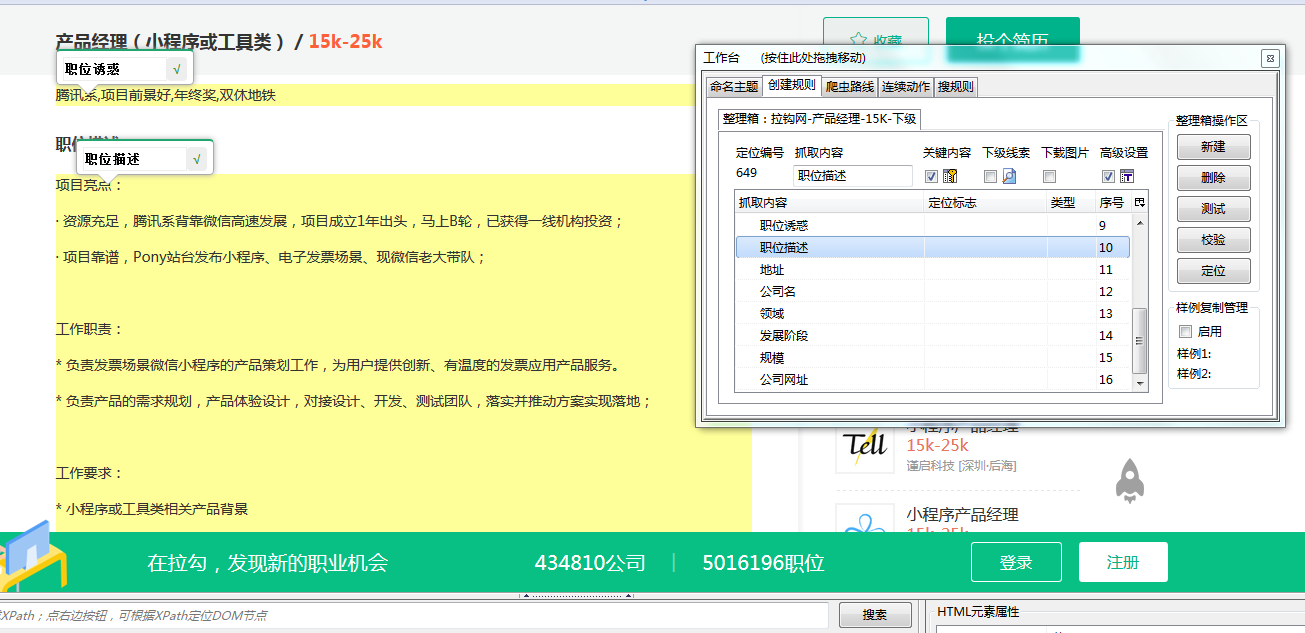Click the rocket back-to-top icon
Image resolution: width=1305 pixels, height=633 pixels.
coord(1129,481)
